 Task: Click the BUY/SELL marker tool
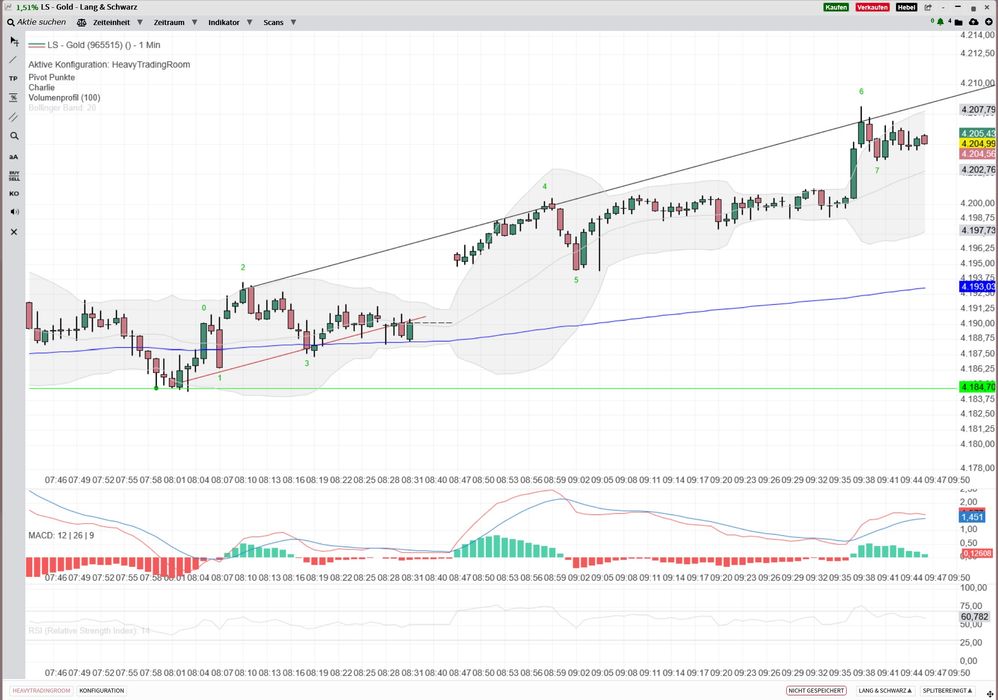(x=13, y=175)
